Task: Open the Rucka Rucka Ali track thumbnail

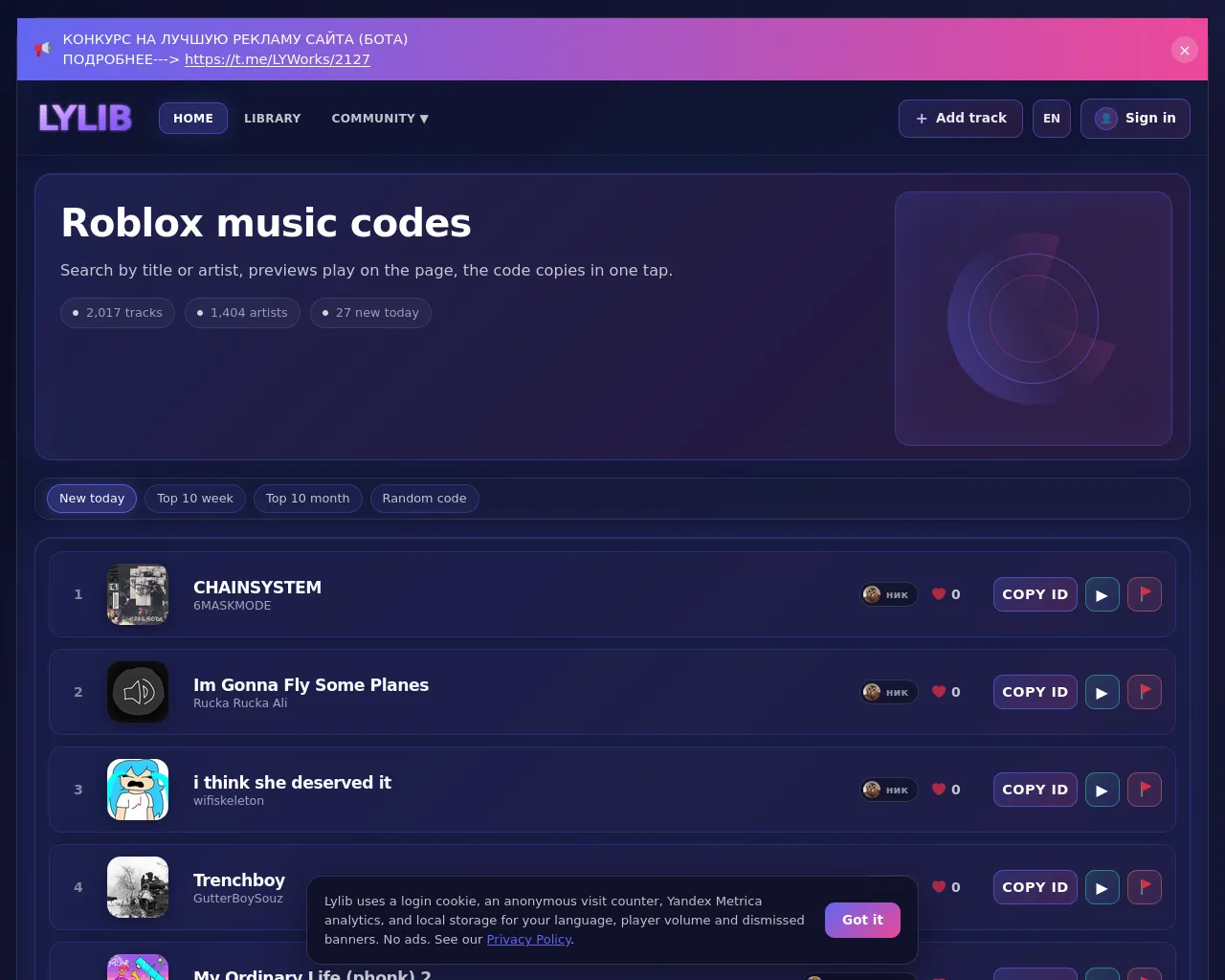Action: (x=138, y=692)
